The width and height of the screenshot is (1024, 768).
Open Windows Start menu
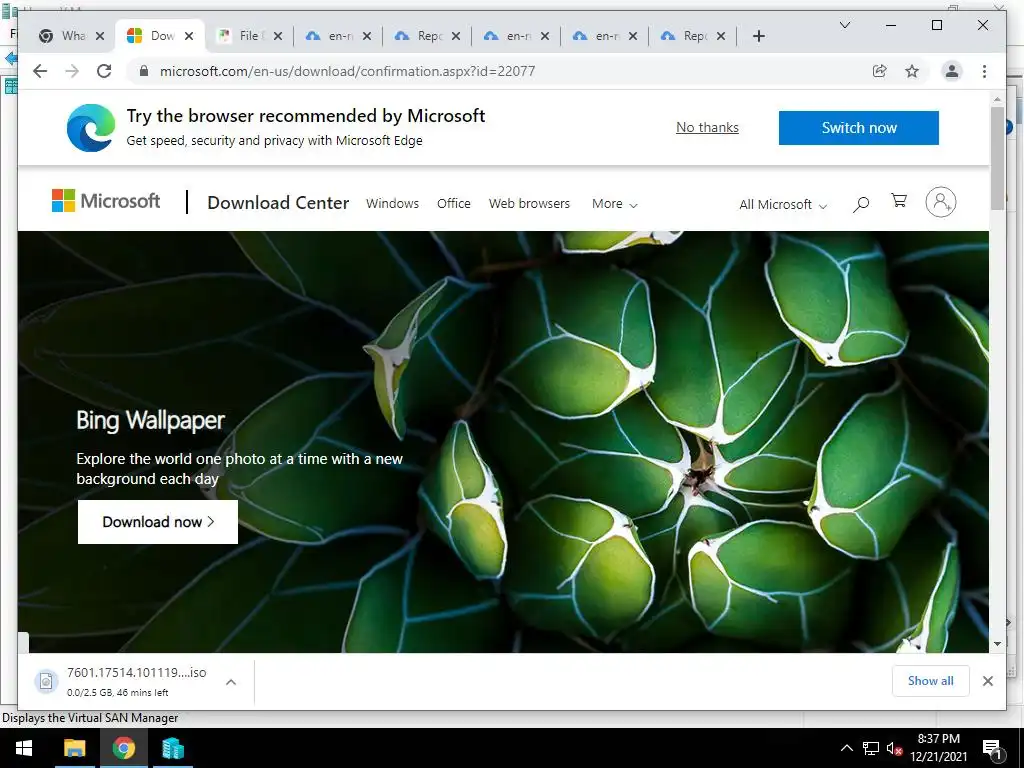24,748
